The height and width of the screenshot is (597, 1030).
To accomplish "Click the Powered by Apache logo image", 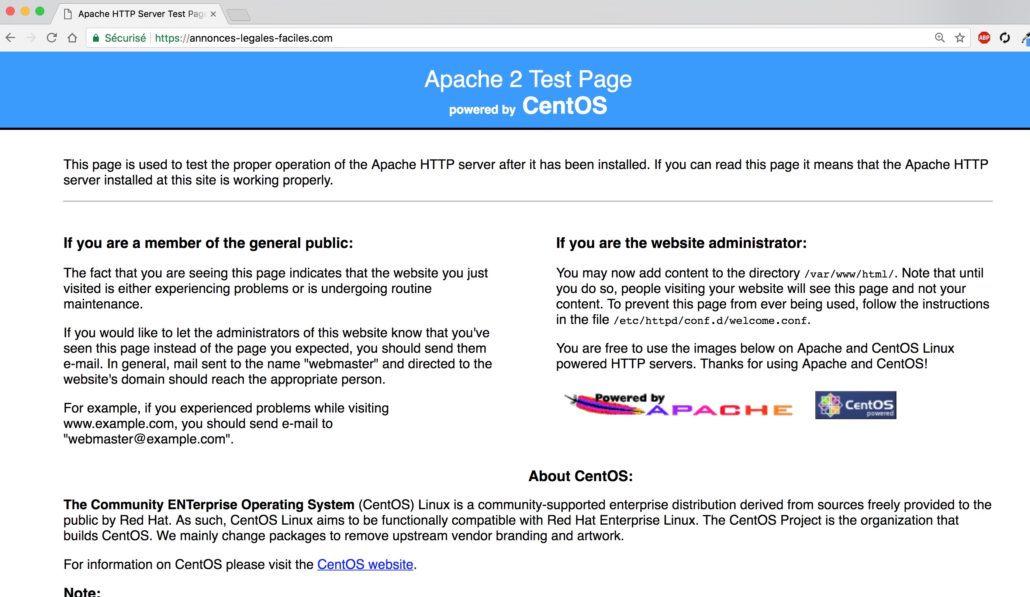I will tap(679, 405).
